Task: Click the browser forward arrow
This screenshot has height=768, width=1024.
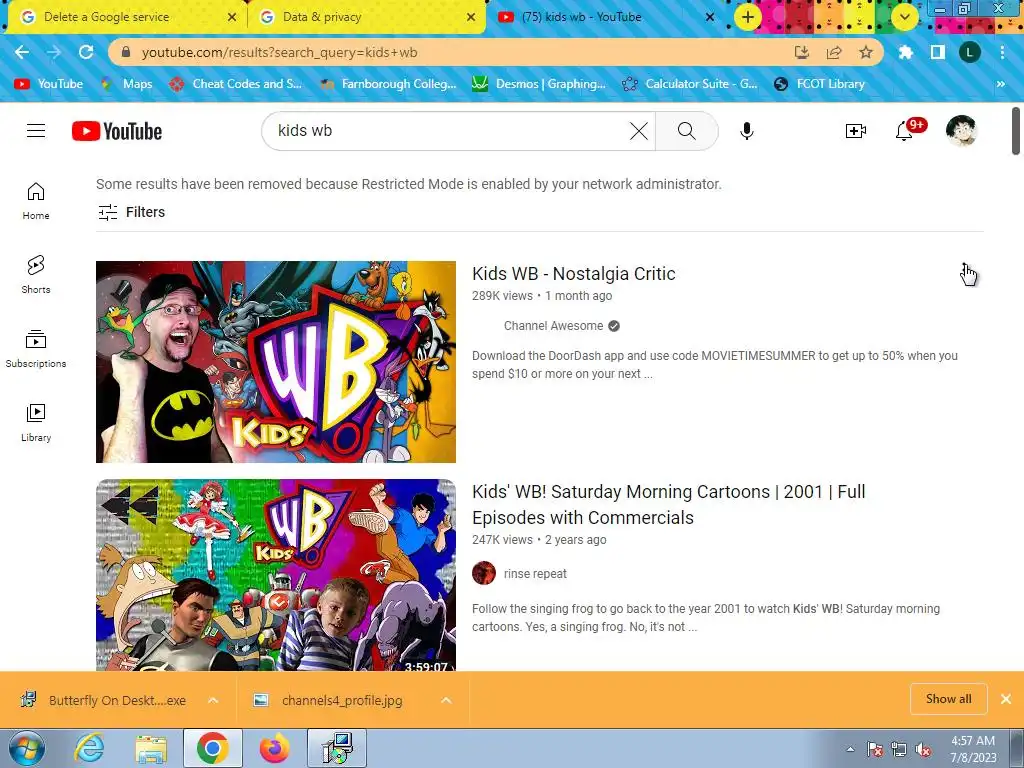Action: tap(54, 52)
